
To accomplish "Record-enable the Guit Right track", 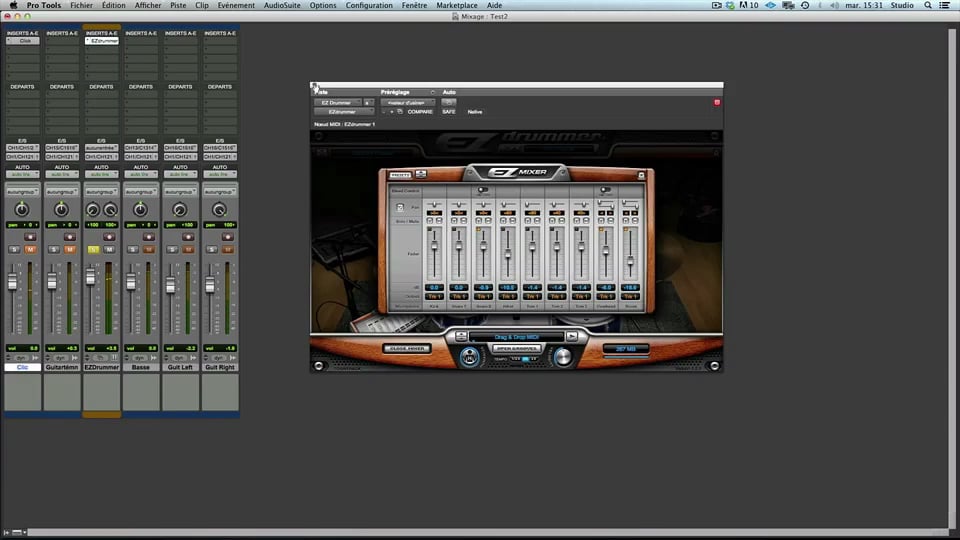I will pos(228,236).
